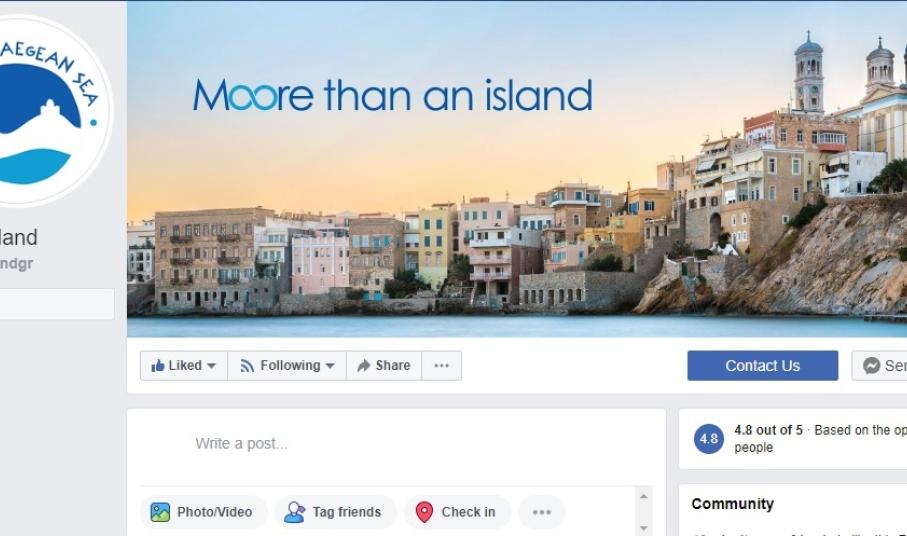This screenshot has height=536, width=907.
Task: Open more post options ellipsis button
Action: 541,512
